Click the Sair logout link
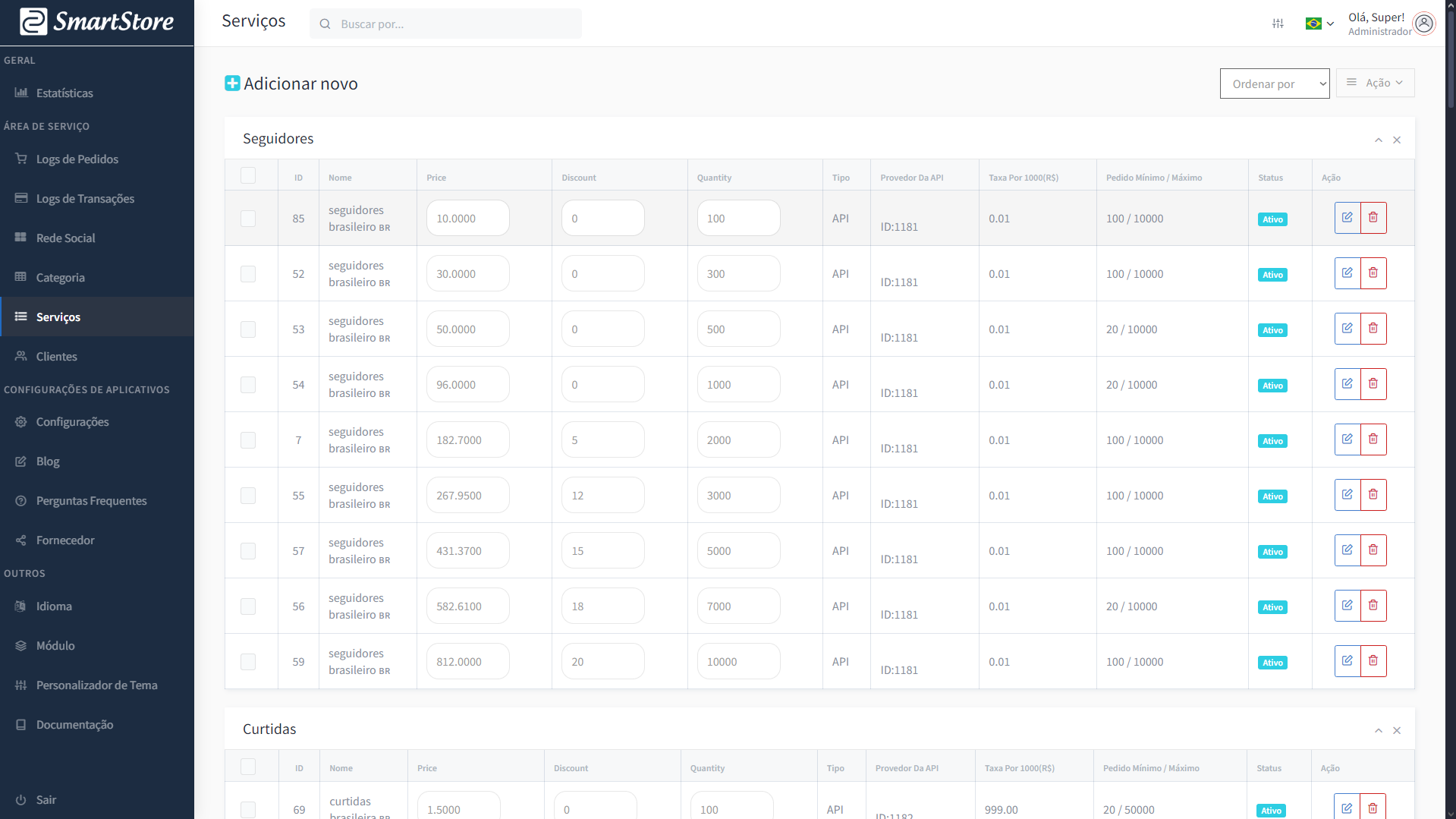The height and width of the screenshot is (819, 1456). pos(46,800)
